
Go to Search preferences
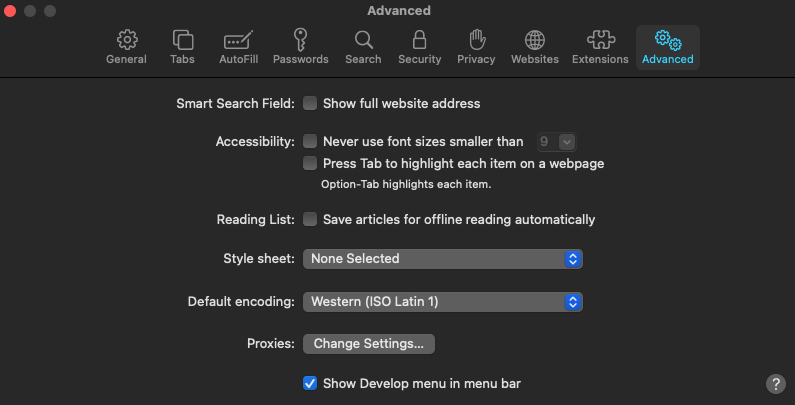coord(363,48)
